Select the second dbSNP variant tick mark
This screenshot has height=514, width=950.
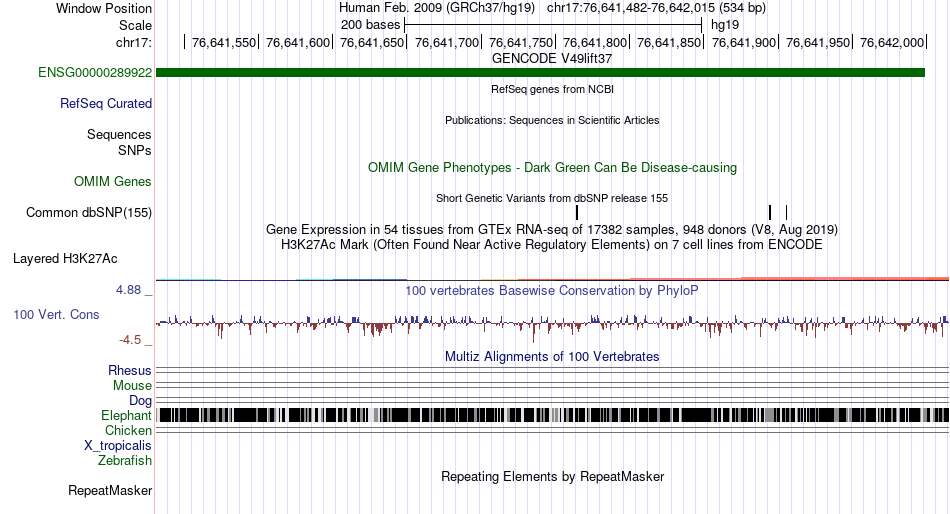(x=770, y=212)
